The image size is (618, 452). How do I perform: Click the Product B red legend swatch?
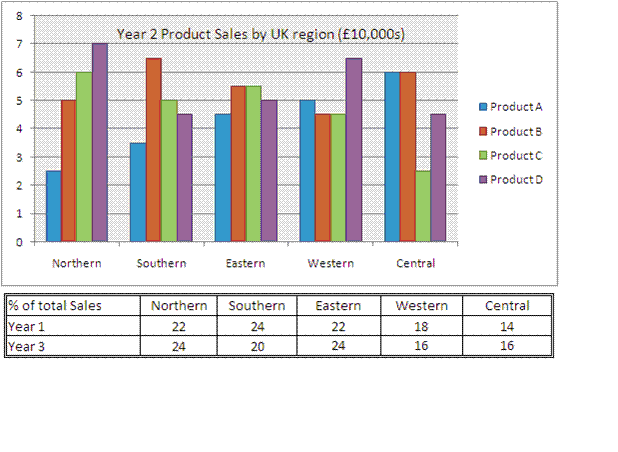tap(484, 131)
